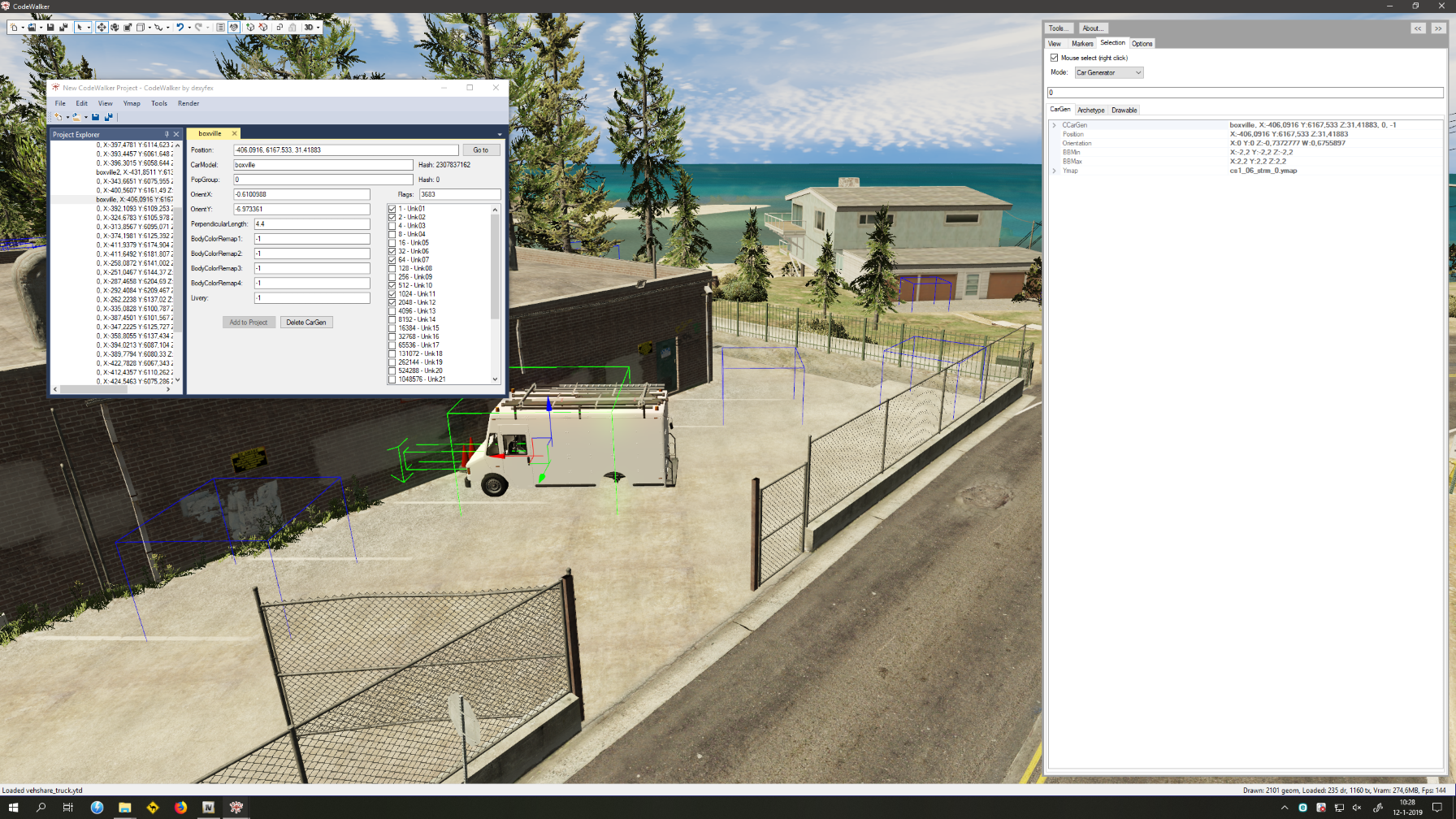1456x819 pixels.
Task: Open the info/list window icon in toolbar
Action: [220, 28]
